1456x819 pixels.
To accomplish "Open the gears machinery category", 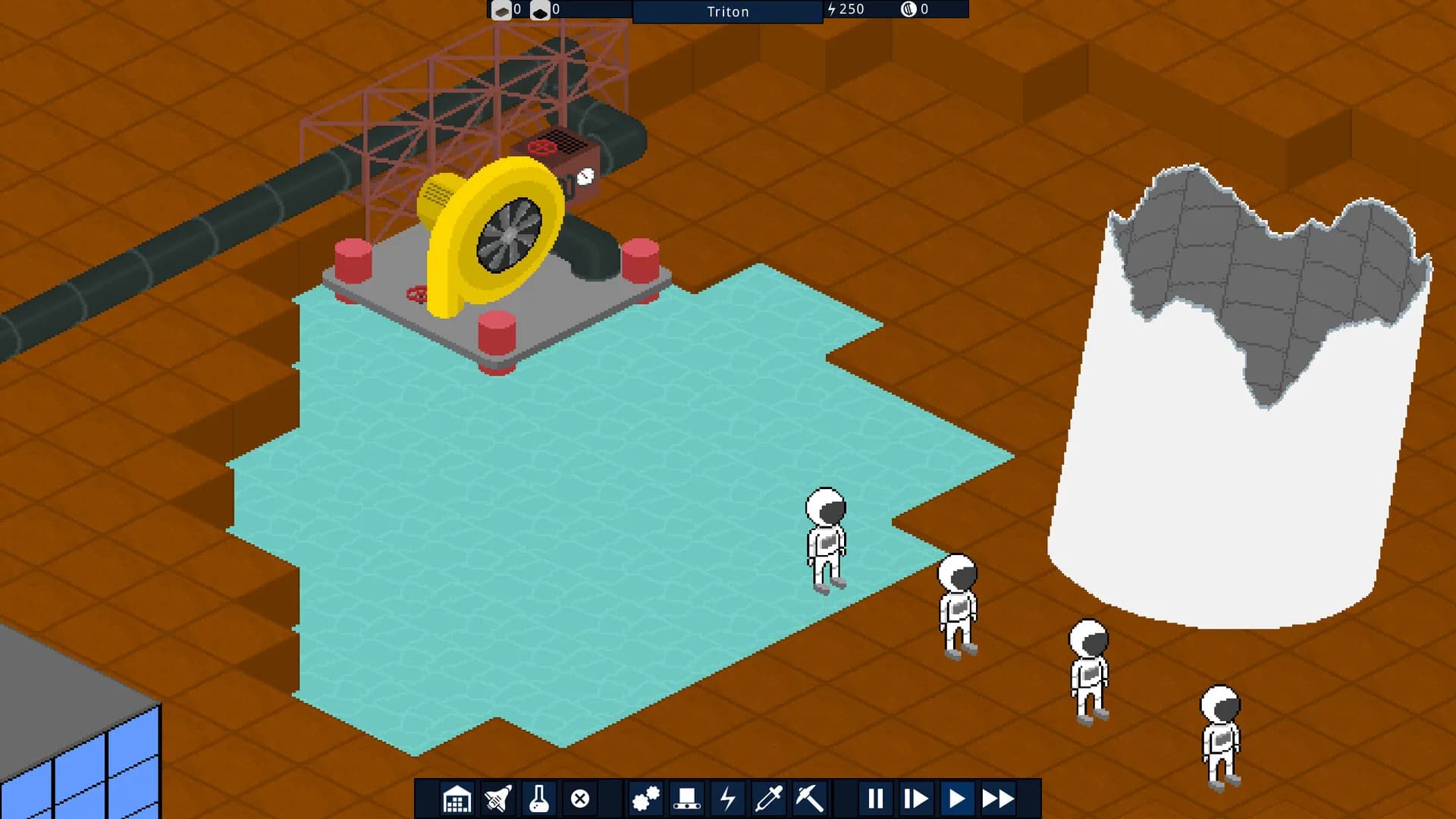I will [645, 799].
